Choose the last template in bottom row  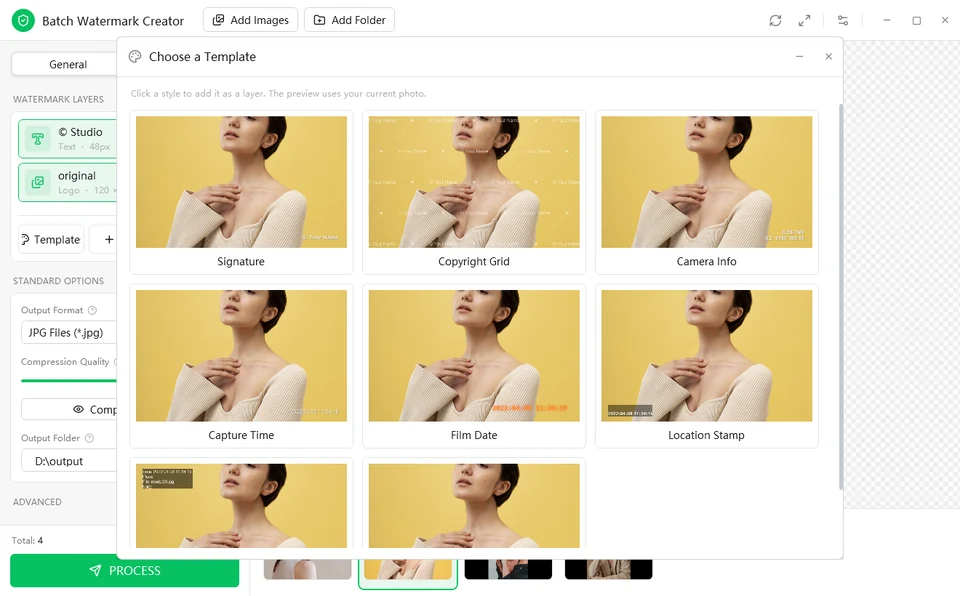point(474,505)
